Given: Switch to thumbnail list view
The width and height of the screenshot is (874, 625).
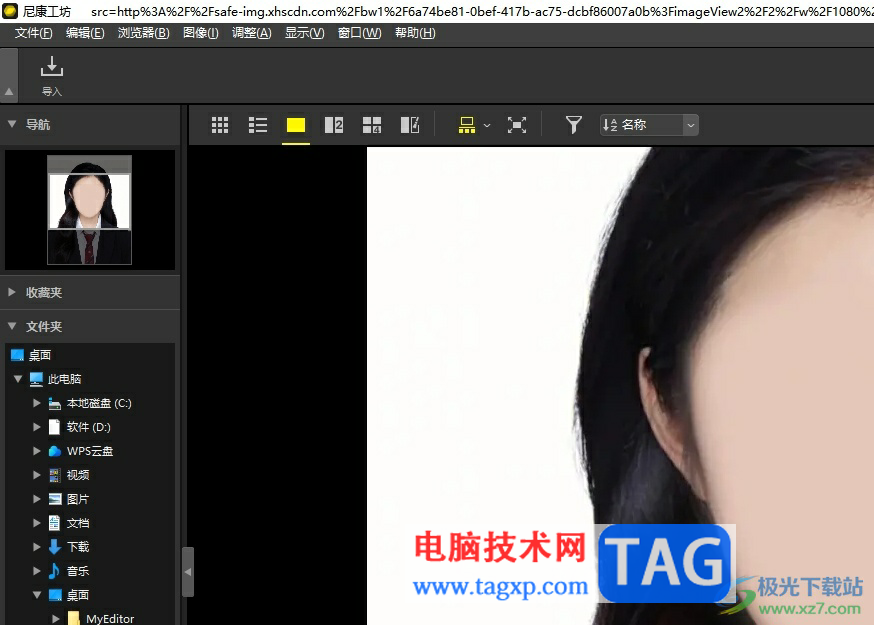Looking at the screenshot, I should click(x=258, y=125).
